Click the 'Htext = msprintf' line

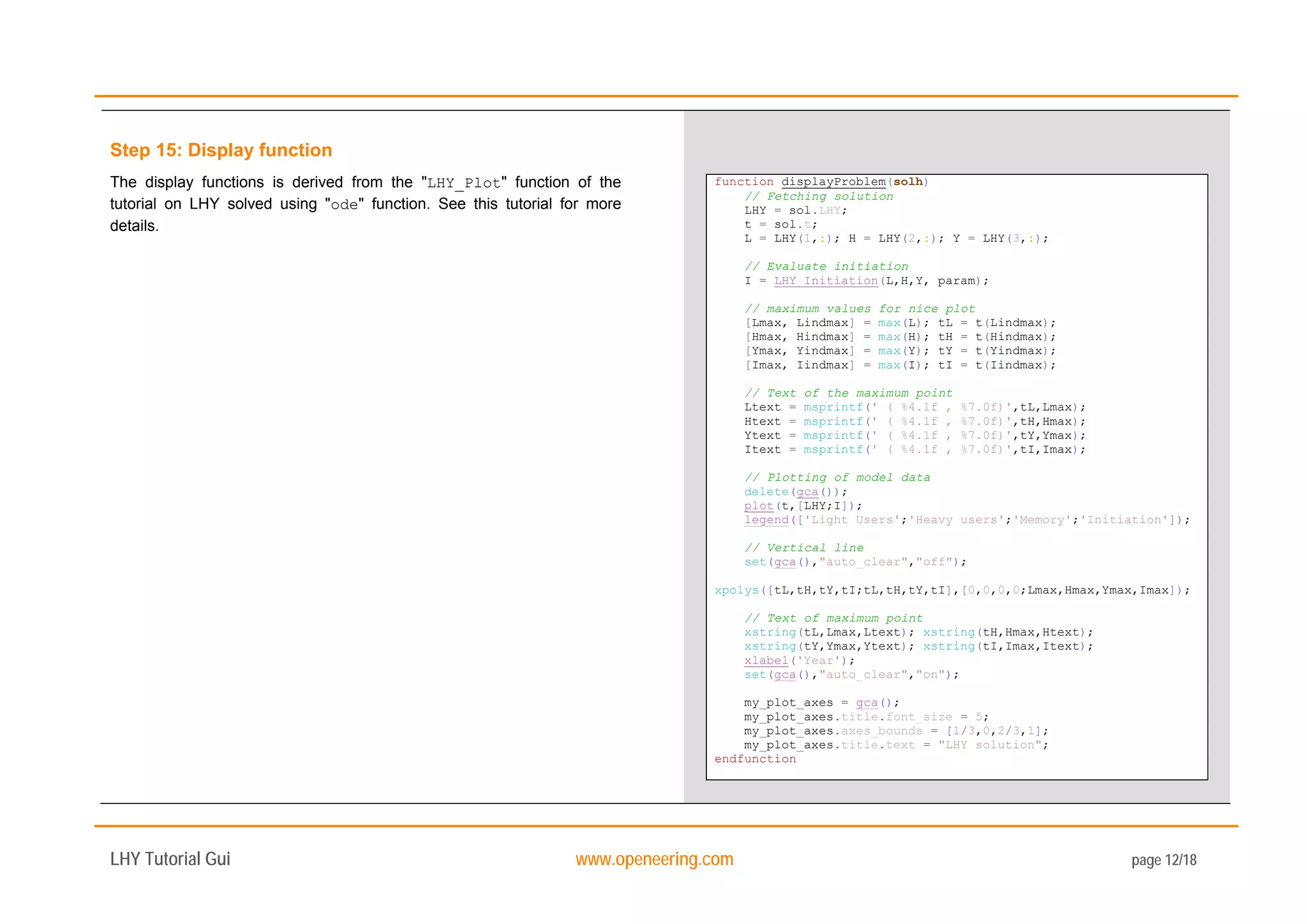click(915, 421)
